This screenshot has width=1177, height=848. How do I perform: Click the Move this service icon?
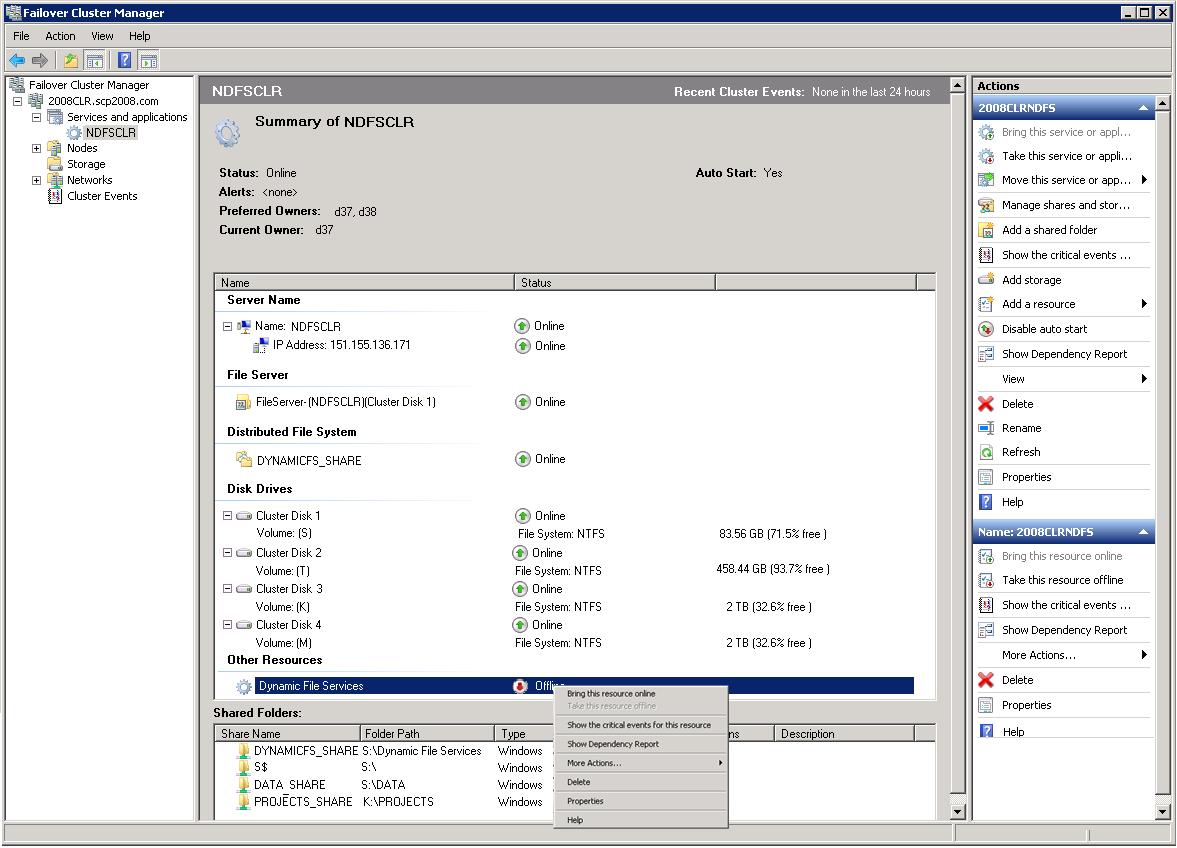coord(986,180)
